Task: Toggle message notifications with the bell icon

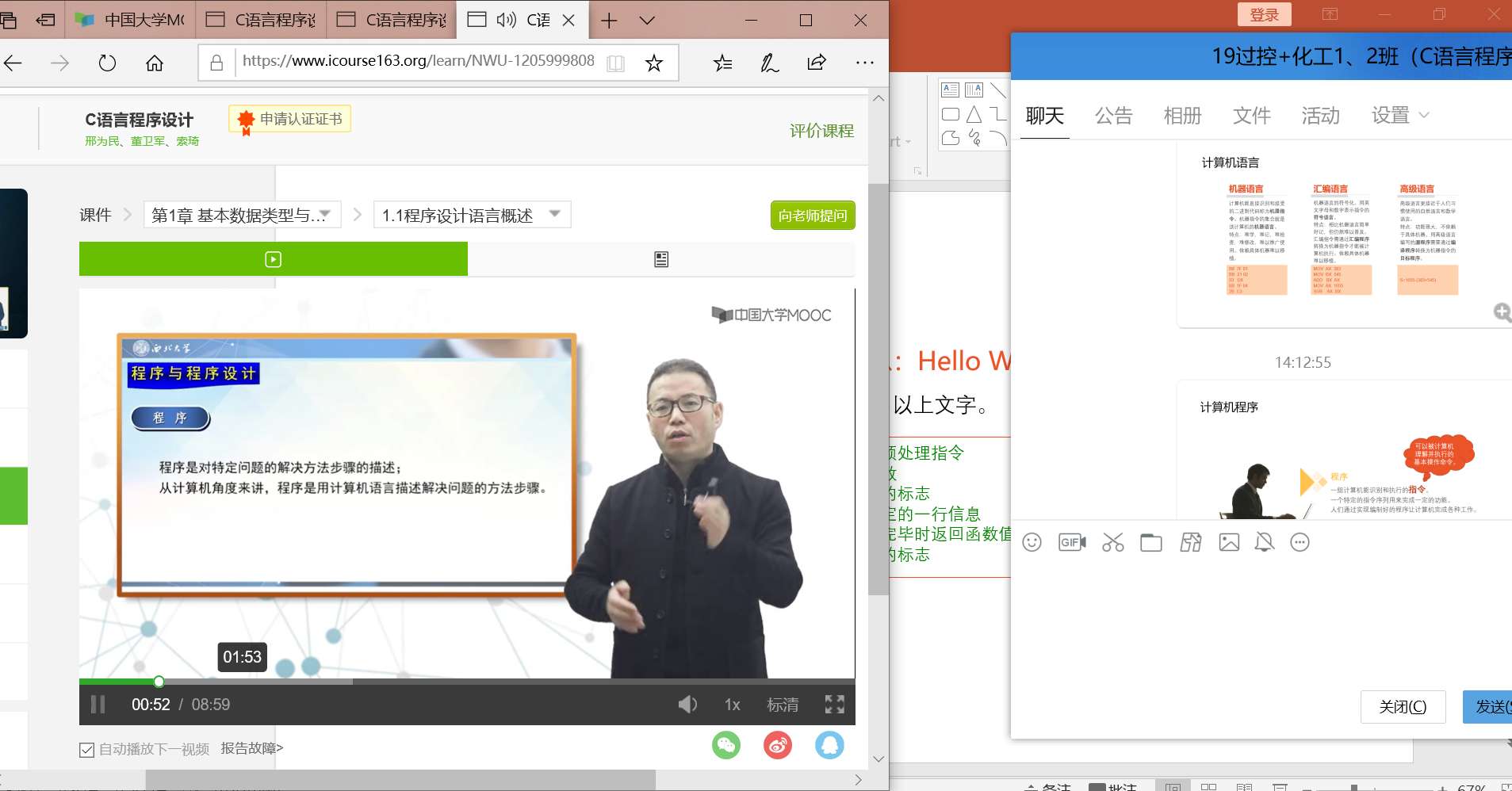Action: coord(1263,542)
